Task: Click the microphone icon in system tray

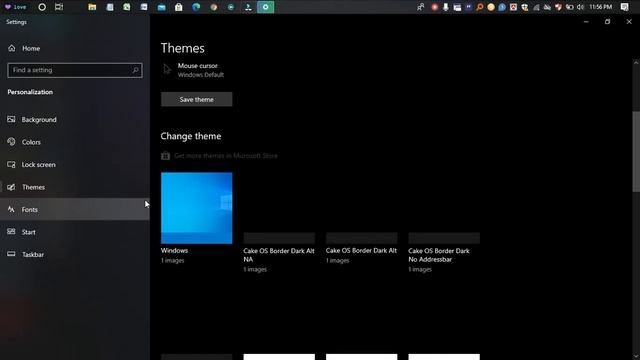Action: pyautogui.click(x=446, y=7)
